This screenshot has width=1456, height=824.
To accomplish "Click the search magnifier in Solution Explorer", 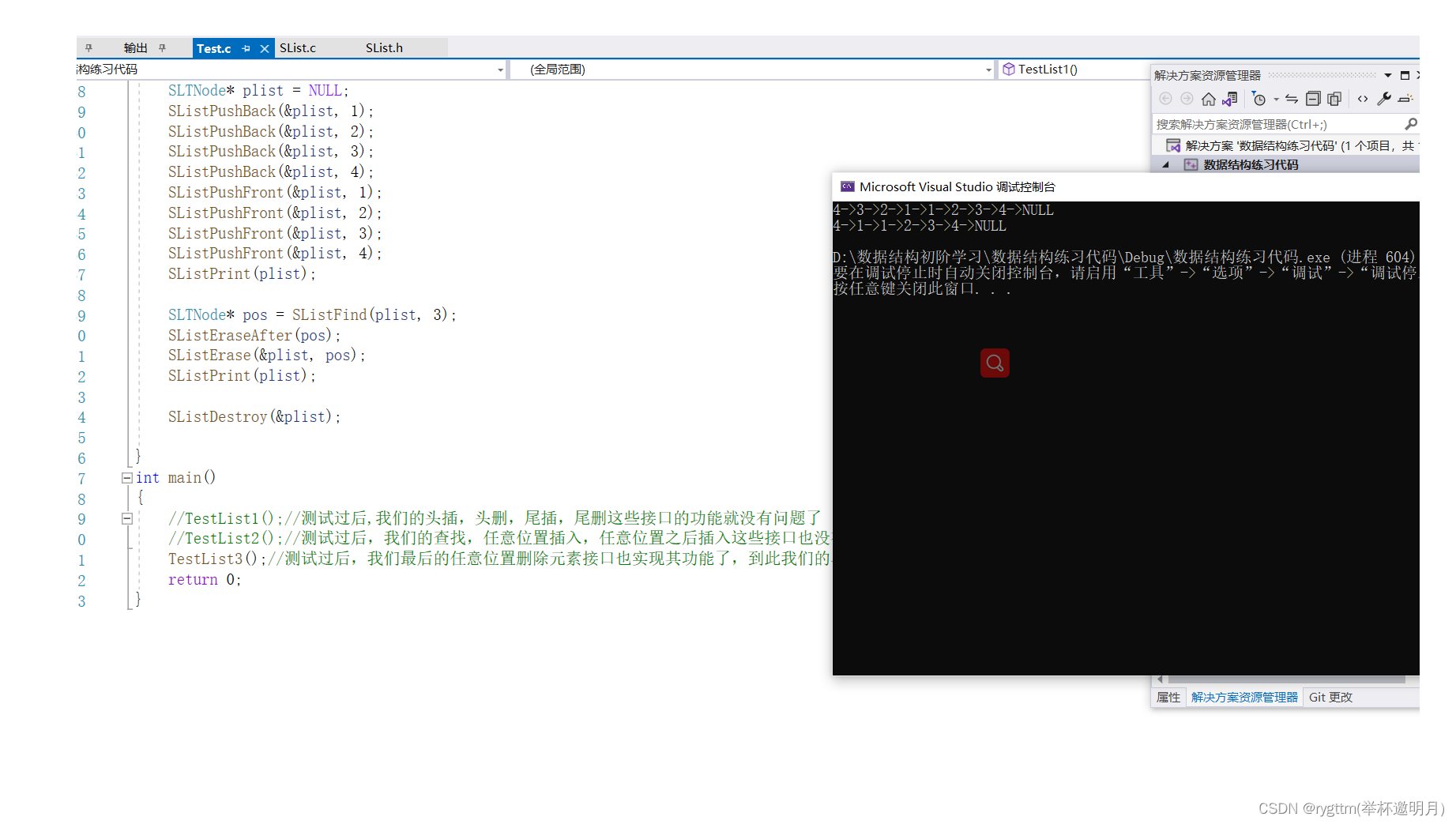I will pyautogui.click(x=1411, y=124).
